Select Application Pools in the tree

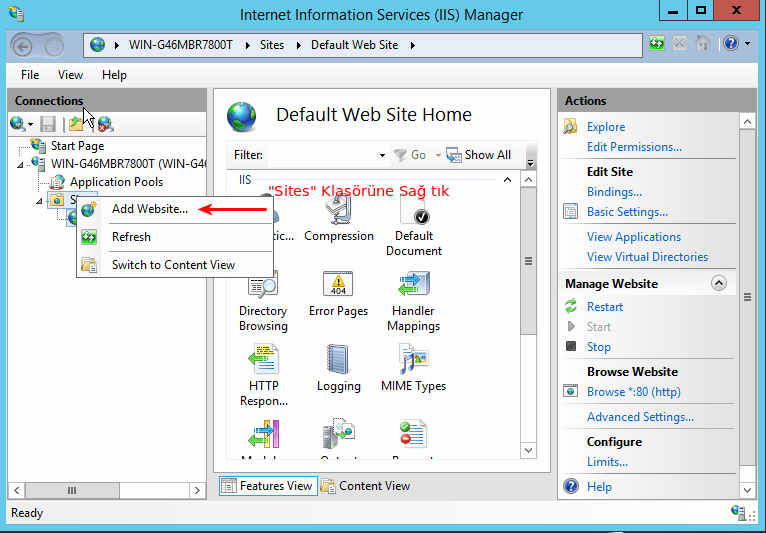[116, 182]
